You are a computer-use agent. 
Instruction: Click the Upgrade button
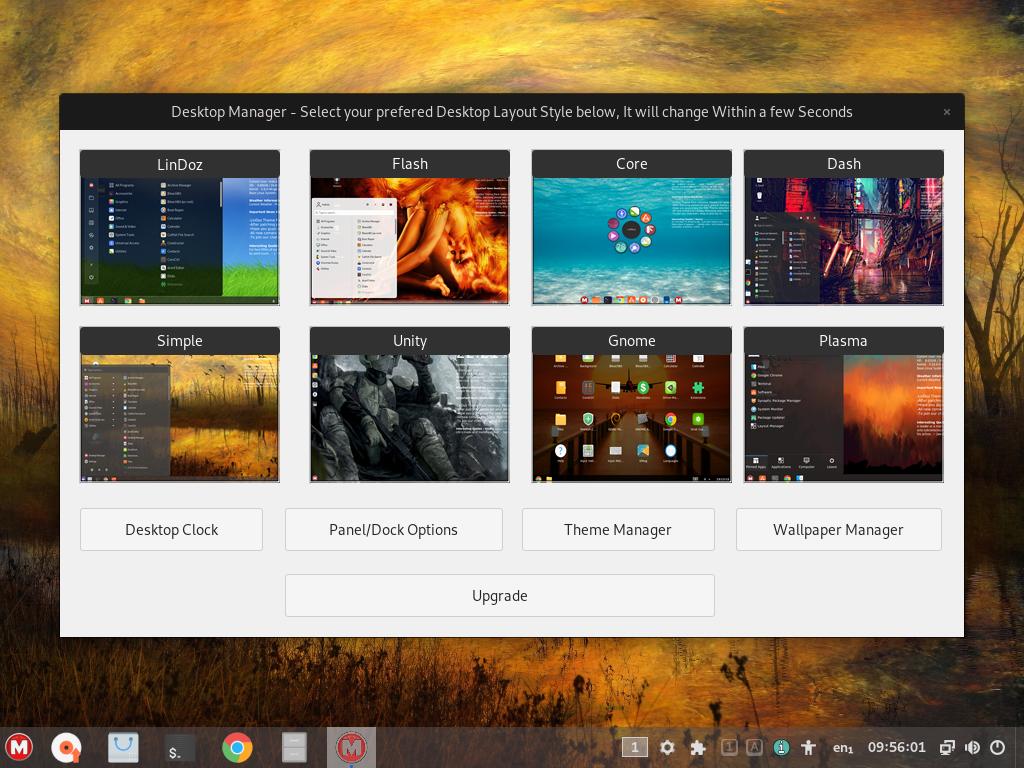click(x=500, y=596)
